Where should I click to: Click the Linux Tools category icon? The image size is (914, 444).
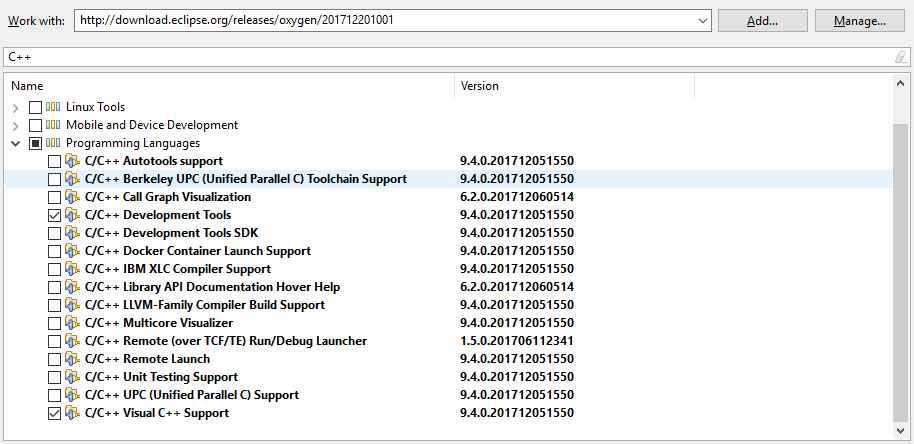pyautogui.click(x=54, y=107)
